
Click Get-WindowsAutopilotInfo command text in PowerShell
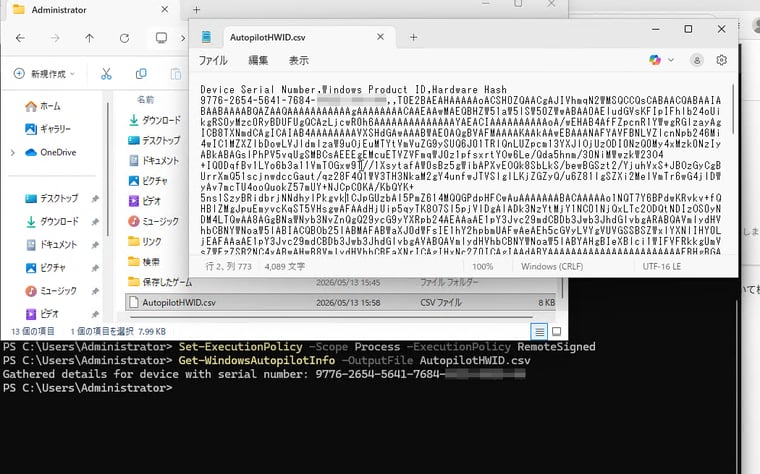pos(256,361)
